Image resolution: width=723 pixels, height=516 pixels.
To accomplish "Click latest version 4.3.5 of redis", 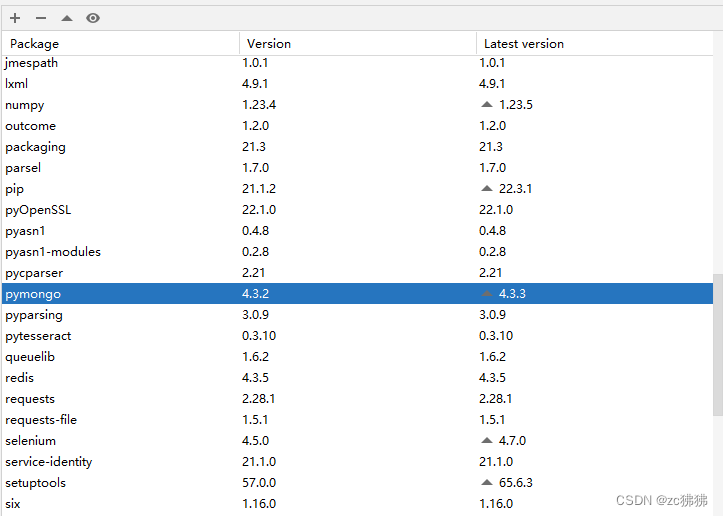I will pyautogui.click(x=492, y=378).
